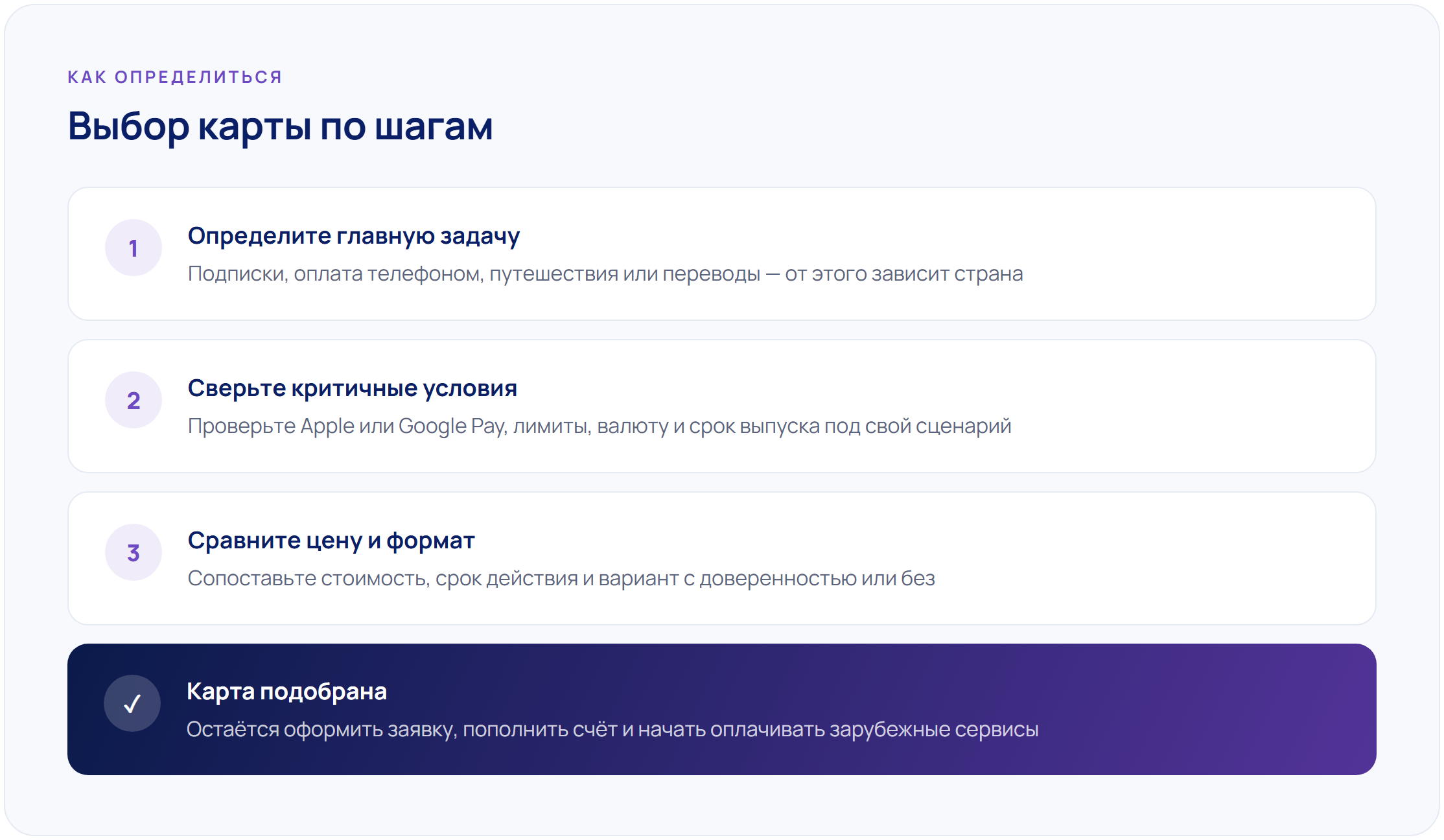Click the step 3 number badge
Viewport: 1444px width, 840px height.
click(x=134, y=552)
